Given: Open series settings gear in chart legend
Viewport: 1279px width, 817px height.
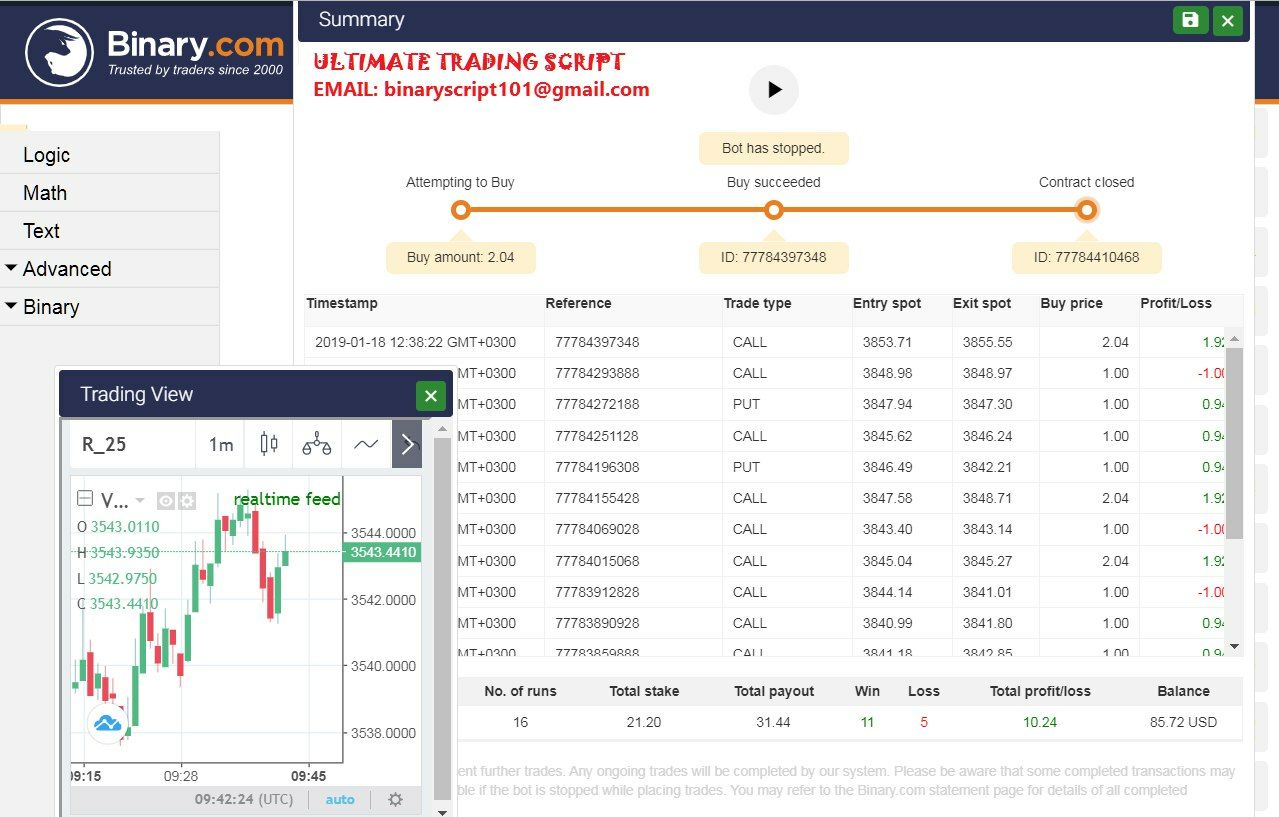Looking at the screenshot, I should point(187,501).
